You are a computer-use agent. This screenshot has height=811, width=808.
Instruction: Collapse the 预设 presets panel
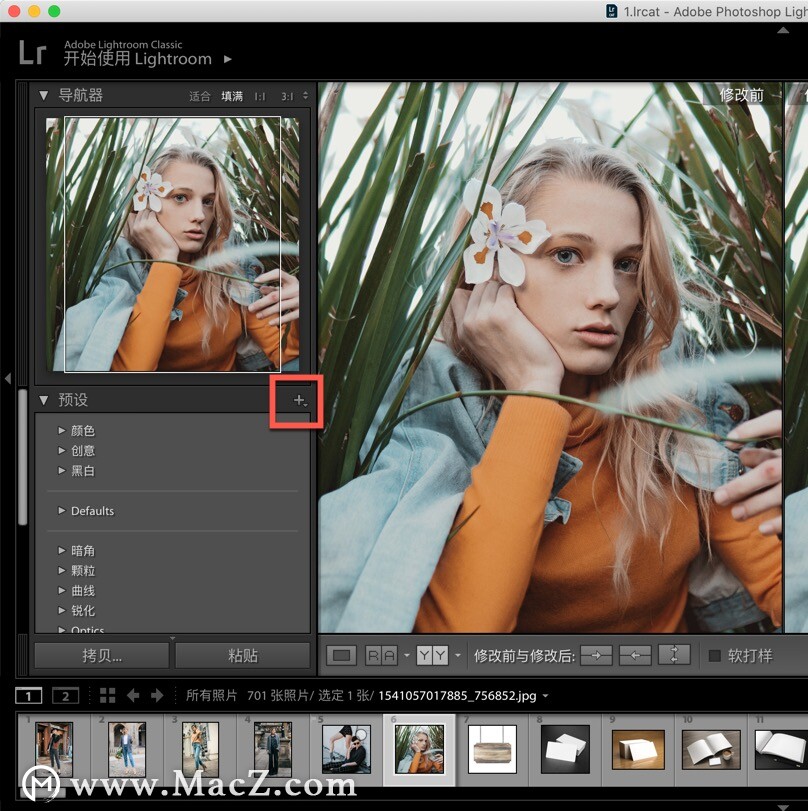(43, 400)
